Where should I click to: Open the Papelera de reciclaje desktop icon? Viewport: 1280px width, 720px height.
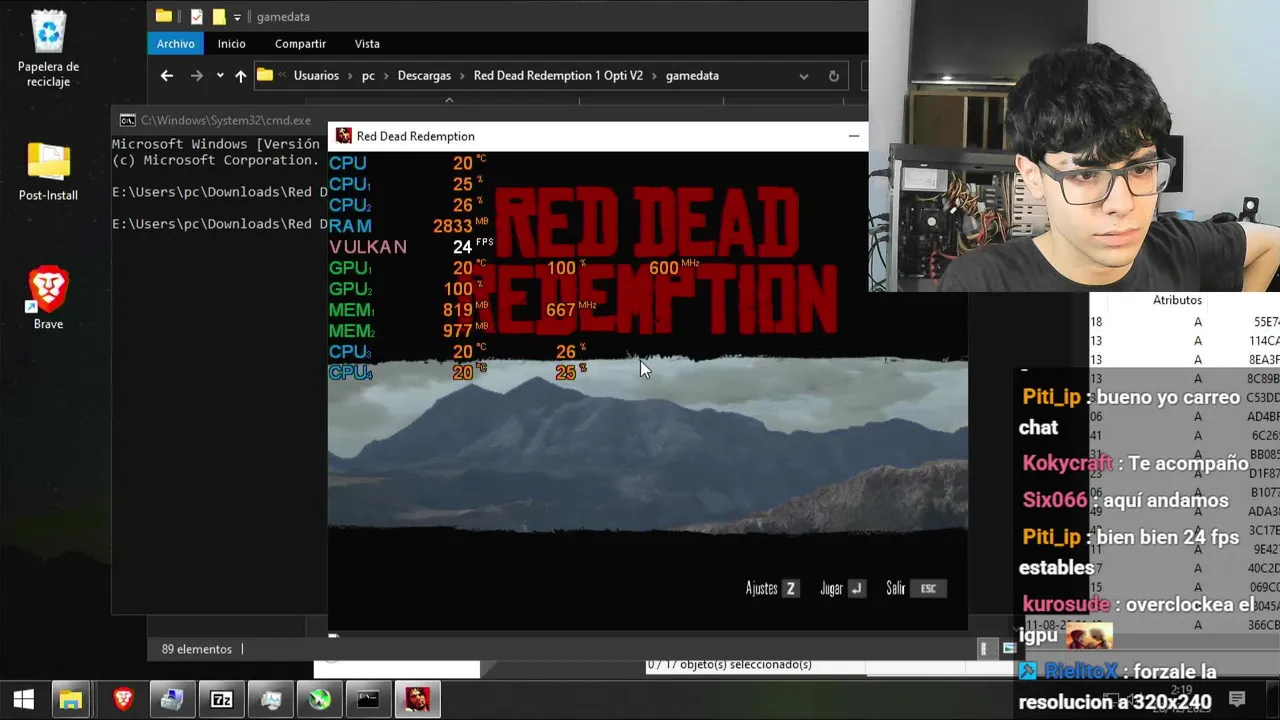[48, 48]
